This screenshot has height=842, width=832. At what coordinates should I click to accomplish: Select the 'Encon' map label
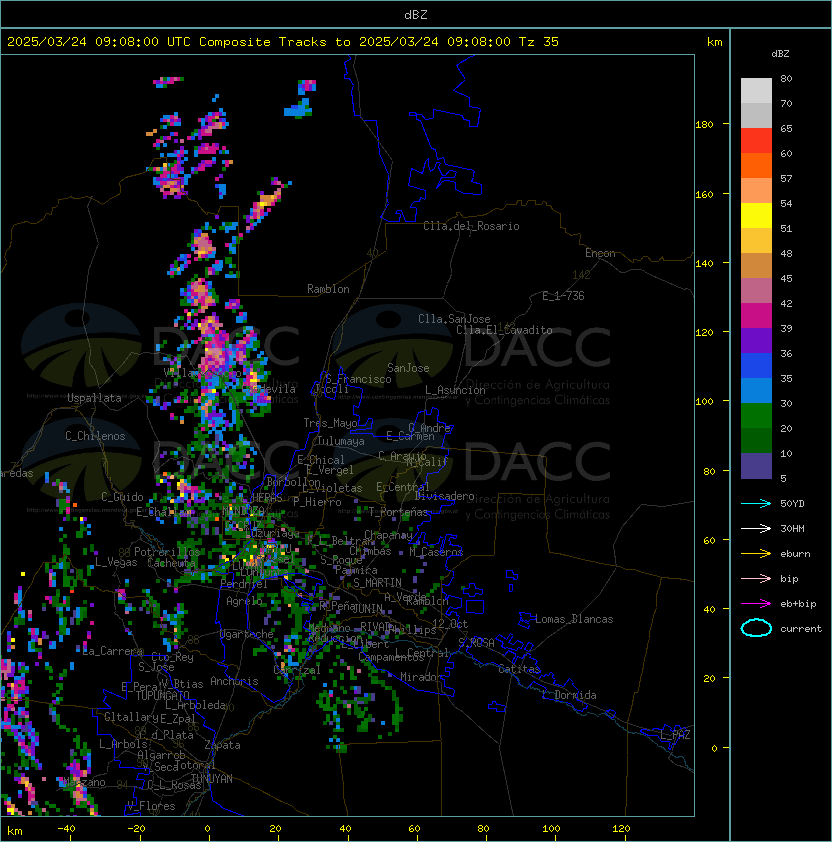(600, 253)
